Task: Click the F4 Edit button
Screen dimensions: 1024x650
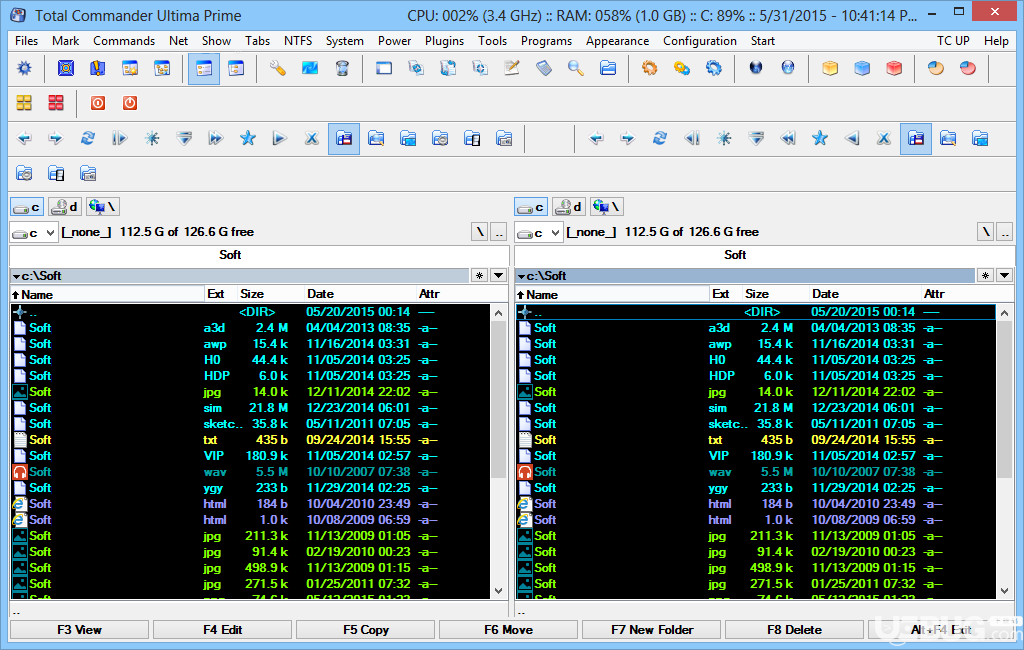Action: (222, 630)
